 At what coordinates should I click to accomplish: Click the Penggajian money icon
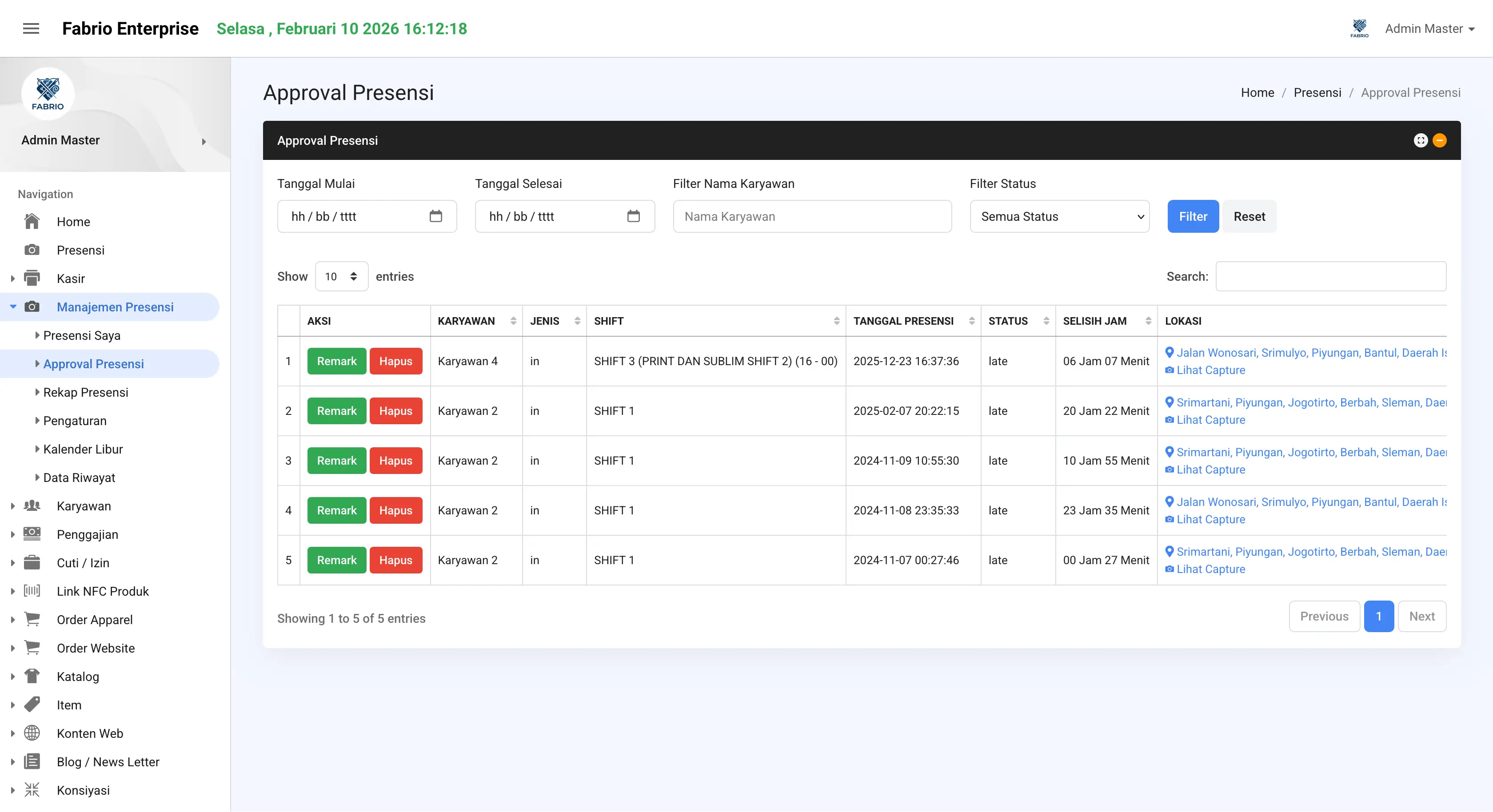click(32, 534)
